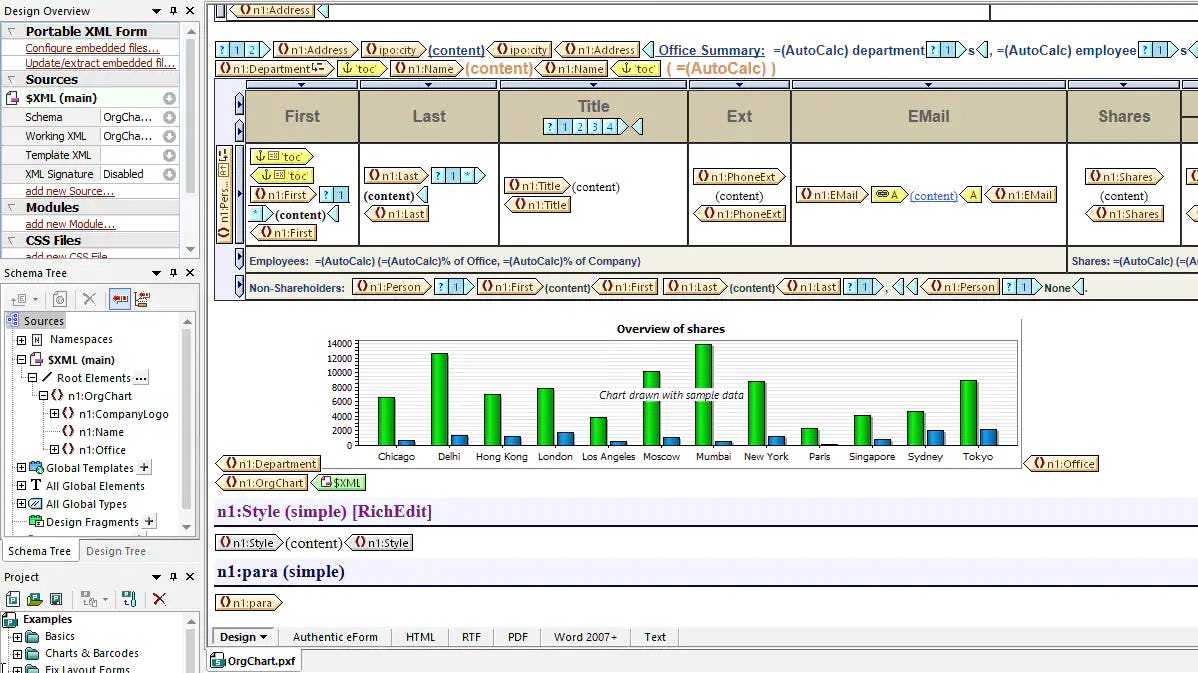Click the $XML source tag below the chart

click(x=338, y=483)
